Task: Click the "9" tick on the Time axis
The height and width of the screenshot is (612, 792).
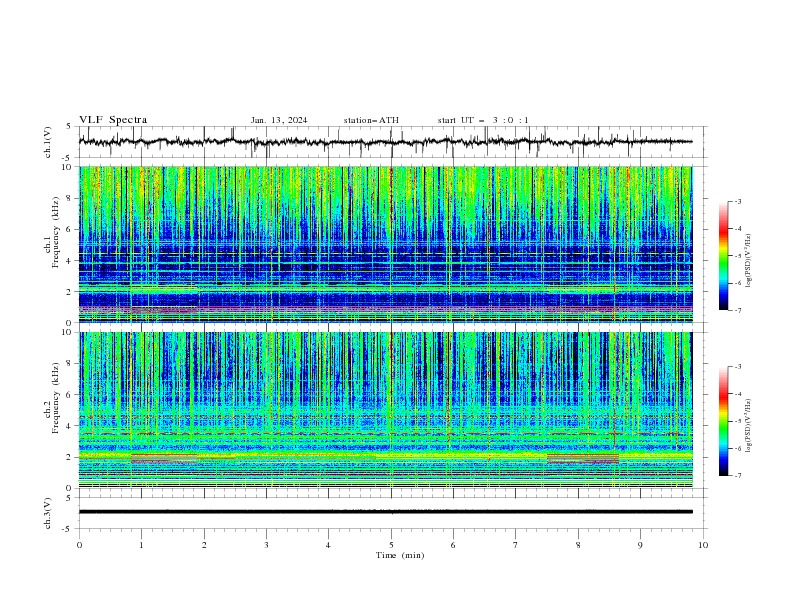Action: pyautogui.click(x=640, y=545)
